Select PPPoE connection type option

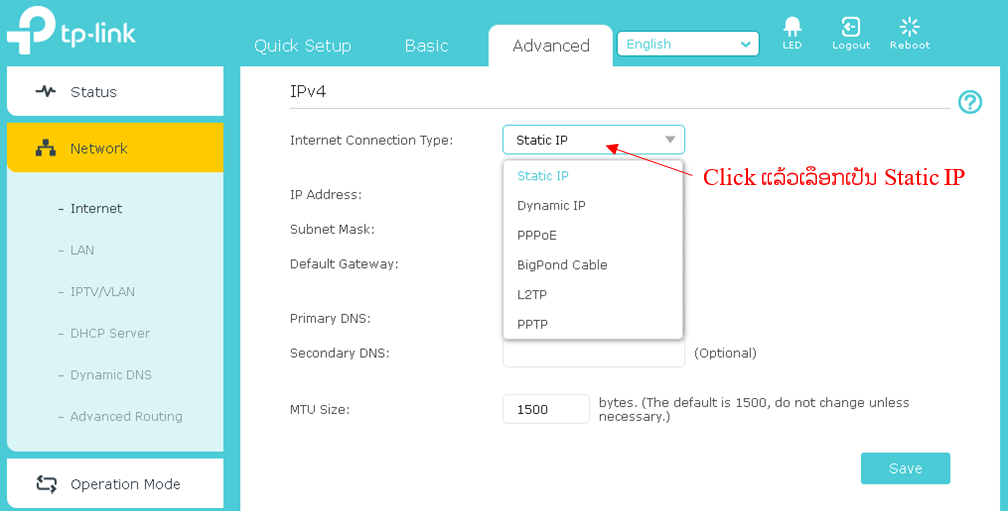[537, 236]
